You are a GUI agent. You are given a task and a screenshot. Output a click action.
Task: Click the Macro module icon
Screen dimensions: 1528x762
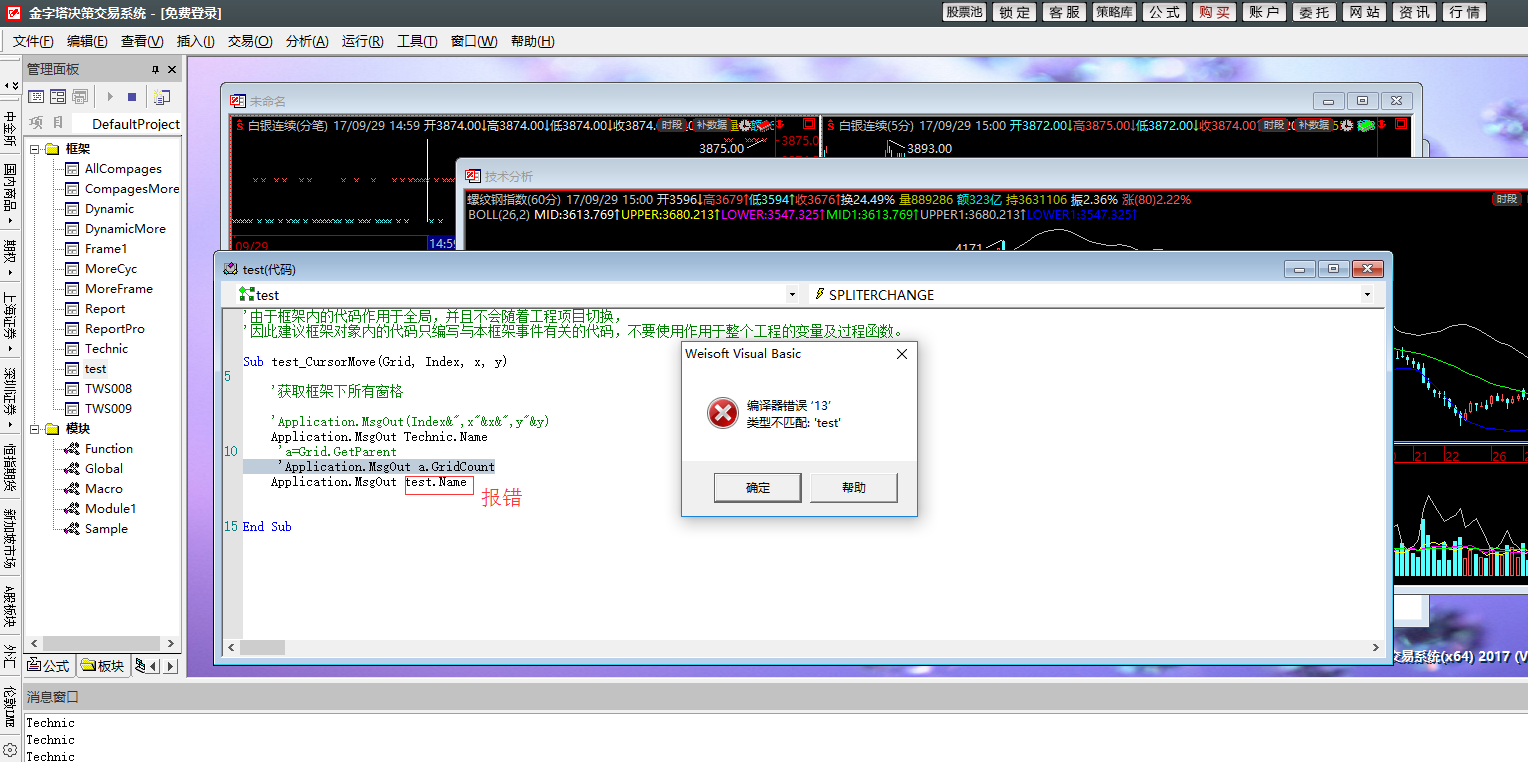[72, 489]
